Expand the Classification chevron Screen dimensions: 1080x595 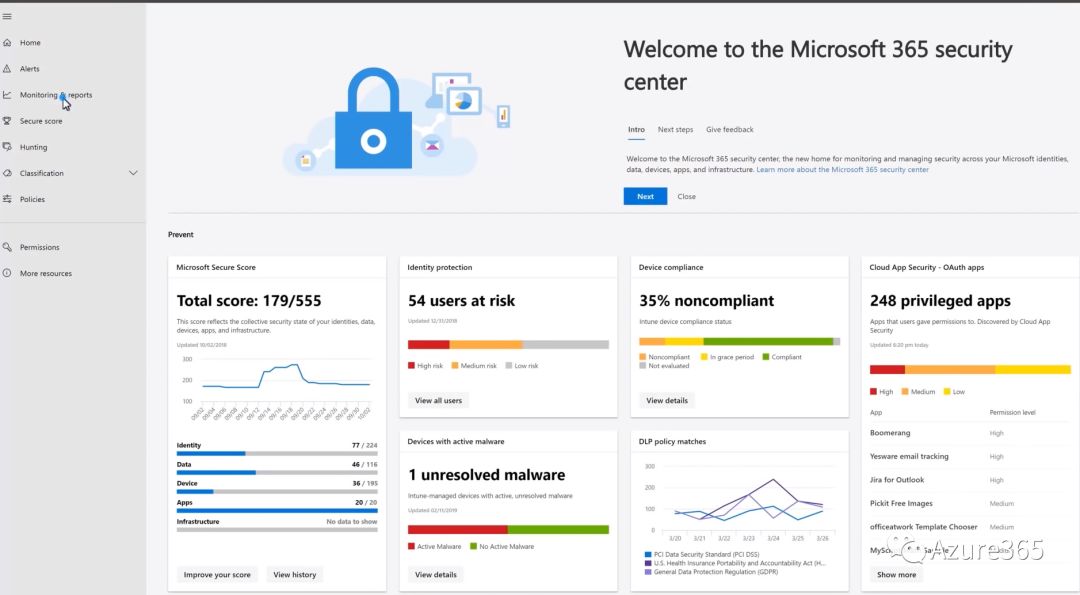134,173
